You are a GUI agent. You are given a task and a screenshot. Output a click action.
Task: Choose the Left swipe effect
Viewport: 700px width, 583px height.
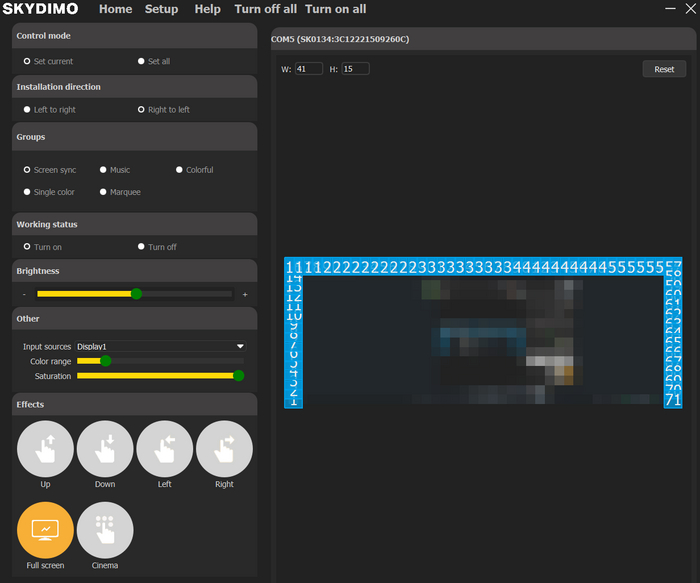click(x=164, y=449)
